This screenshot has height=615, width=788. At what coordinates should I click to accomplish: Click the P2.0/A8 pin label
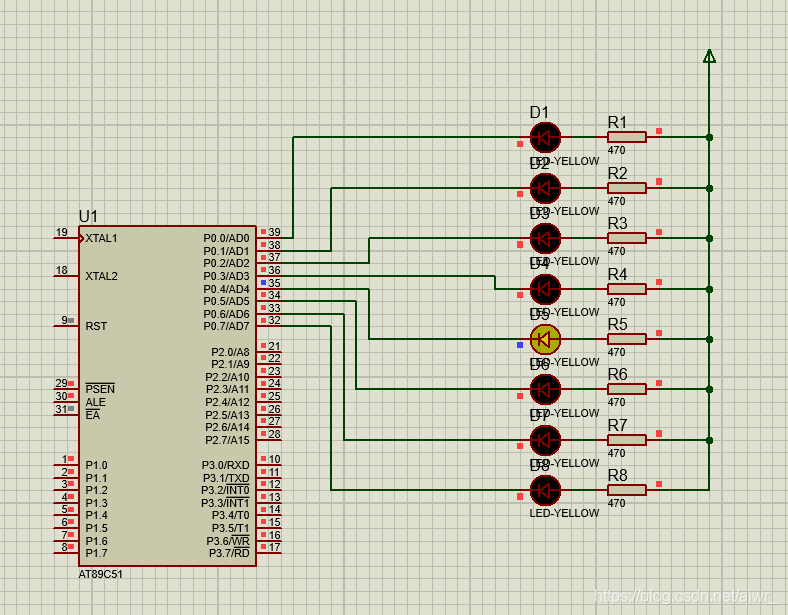[x=230, y=352]
